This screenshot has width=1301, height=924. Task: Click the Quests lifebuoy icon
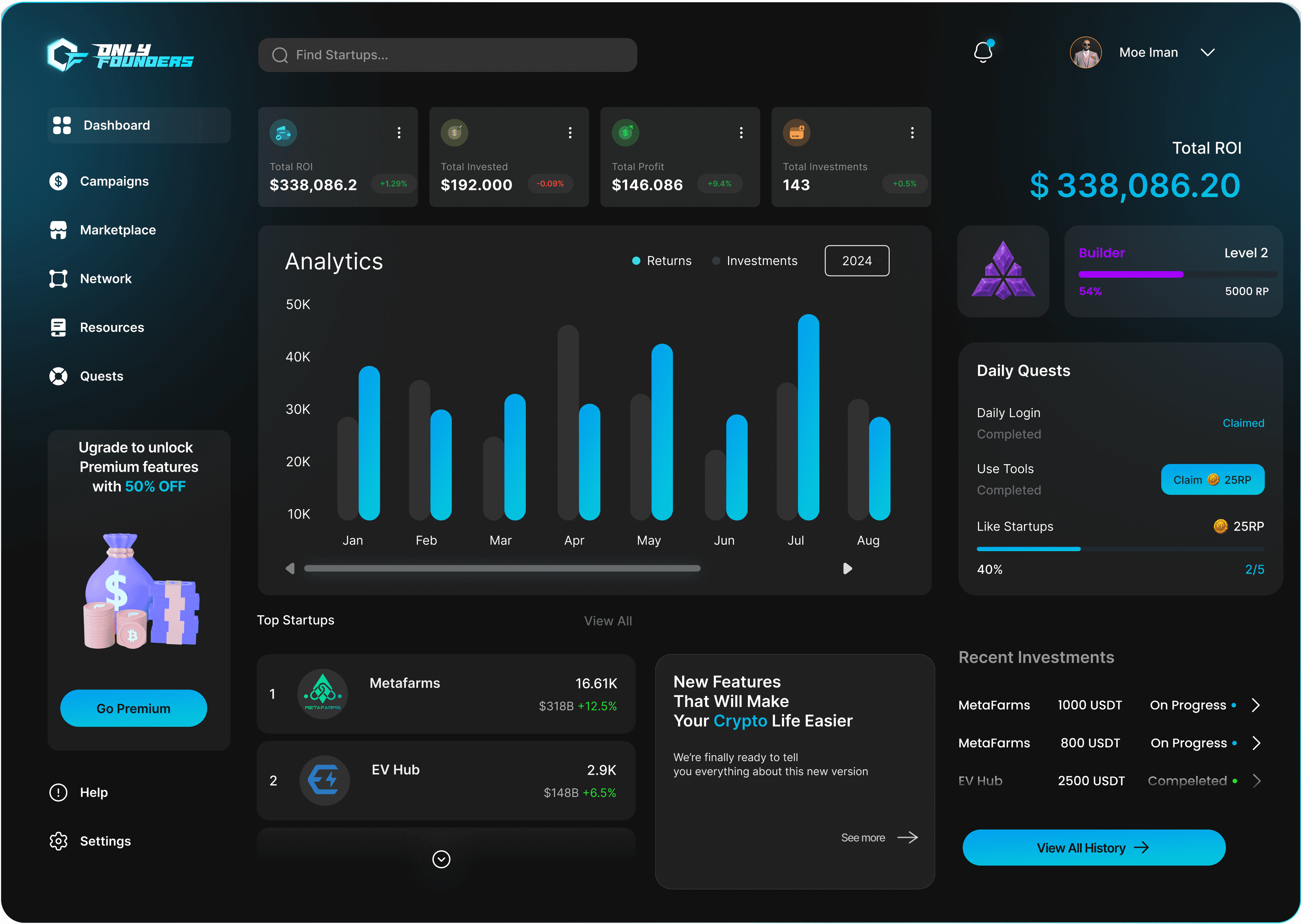[x=58, y=376]
